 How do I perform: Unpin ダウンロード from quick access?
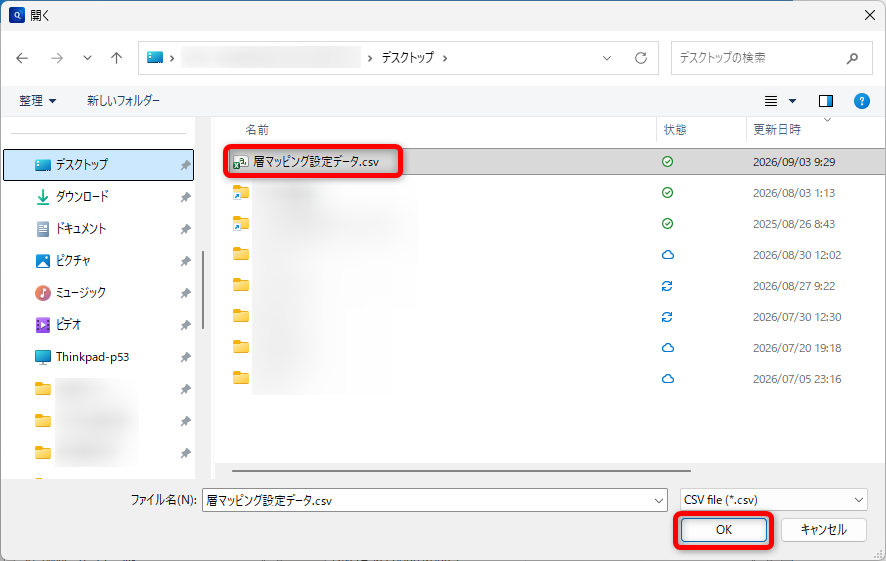(x=185, y=197)
